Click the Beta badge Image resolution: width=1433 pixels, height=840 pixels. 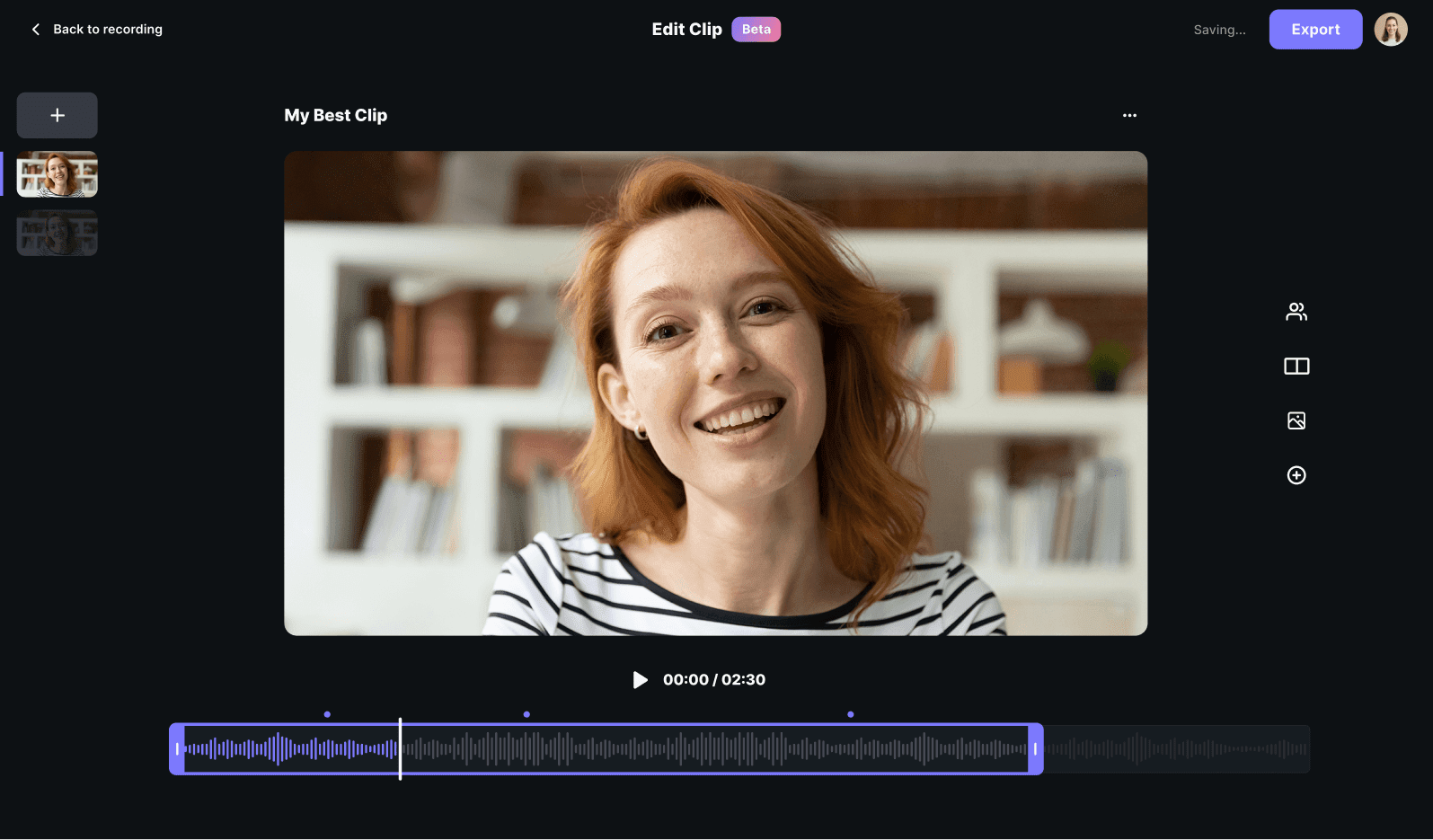(x=756, y=30)
